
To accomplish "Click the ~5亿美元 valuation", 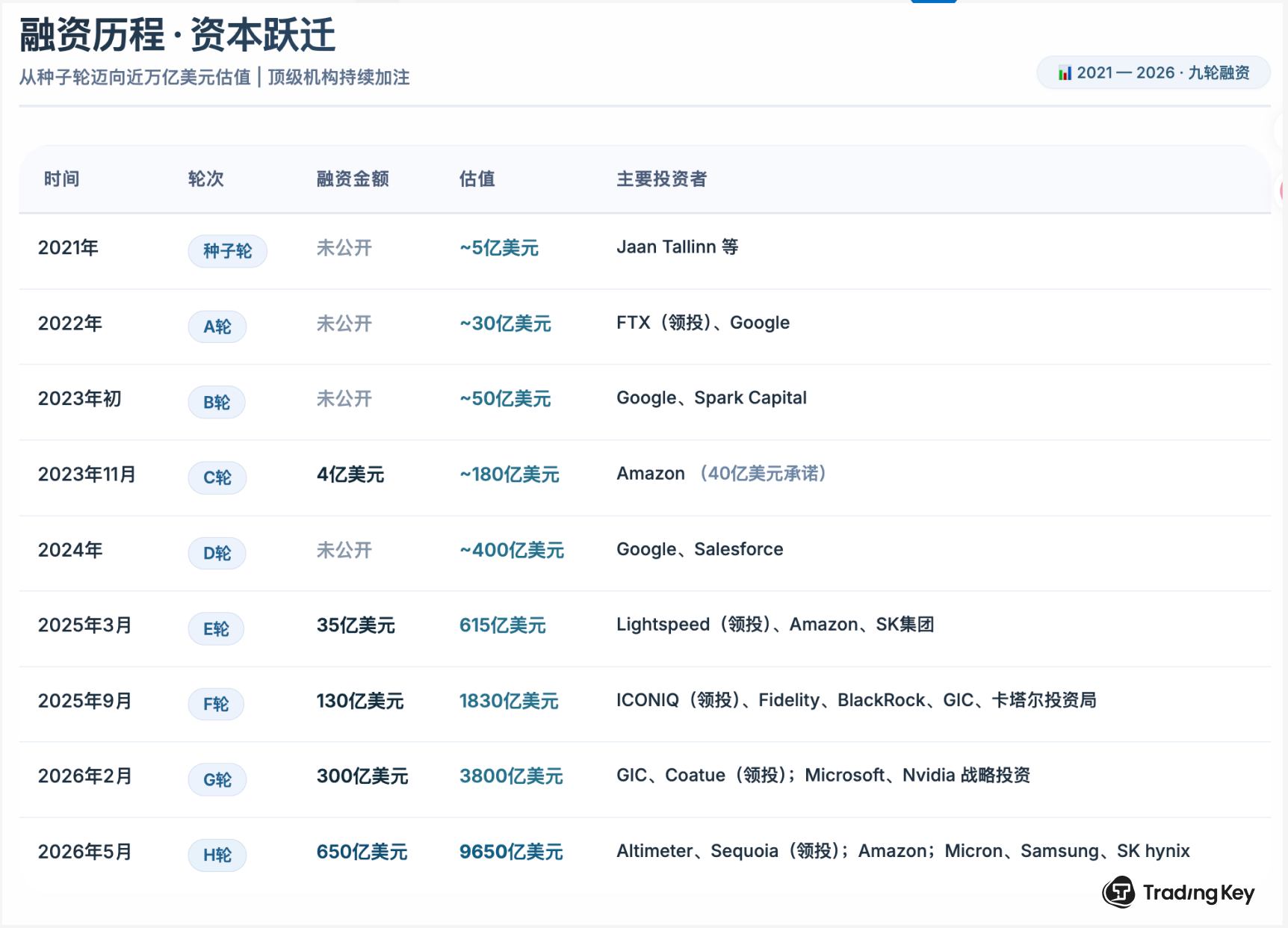I will tap(499, 247).
